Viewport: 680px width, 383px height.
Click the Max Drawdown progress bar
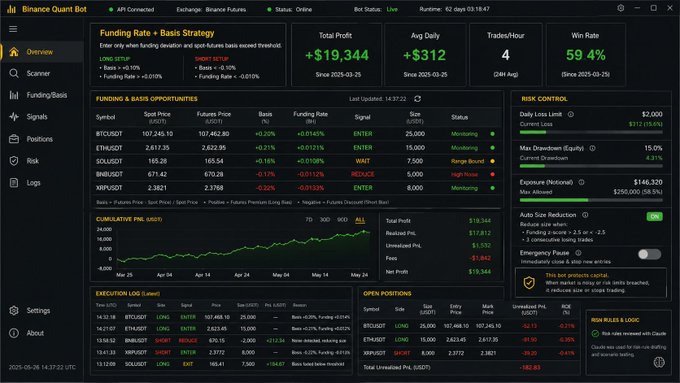591,166
